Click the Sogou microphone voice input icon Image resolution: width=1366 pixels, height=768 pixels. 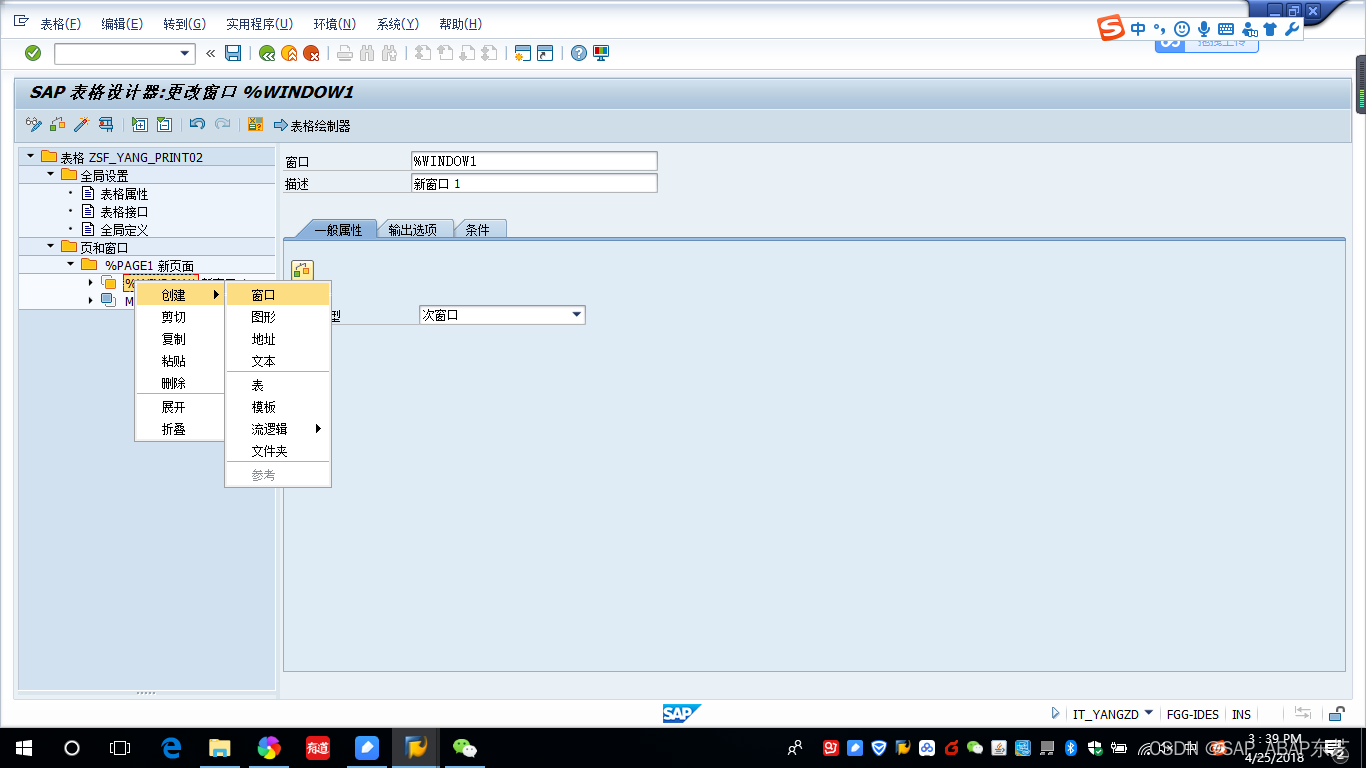click(x=1204, y=29)
